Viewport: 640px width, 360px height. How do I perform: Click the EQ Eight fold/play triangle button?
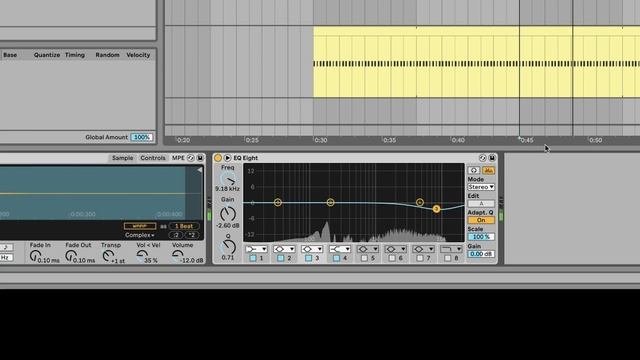[x=227, y=158]
